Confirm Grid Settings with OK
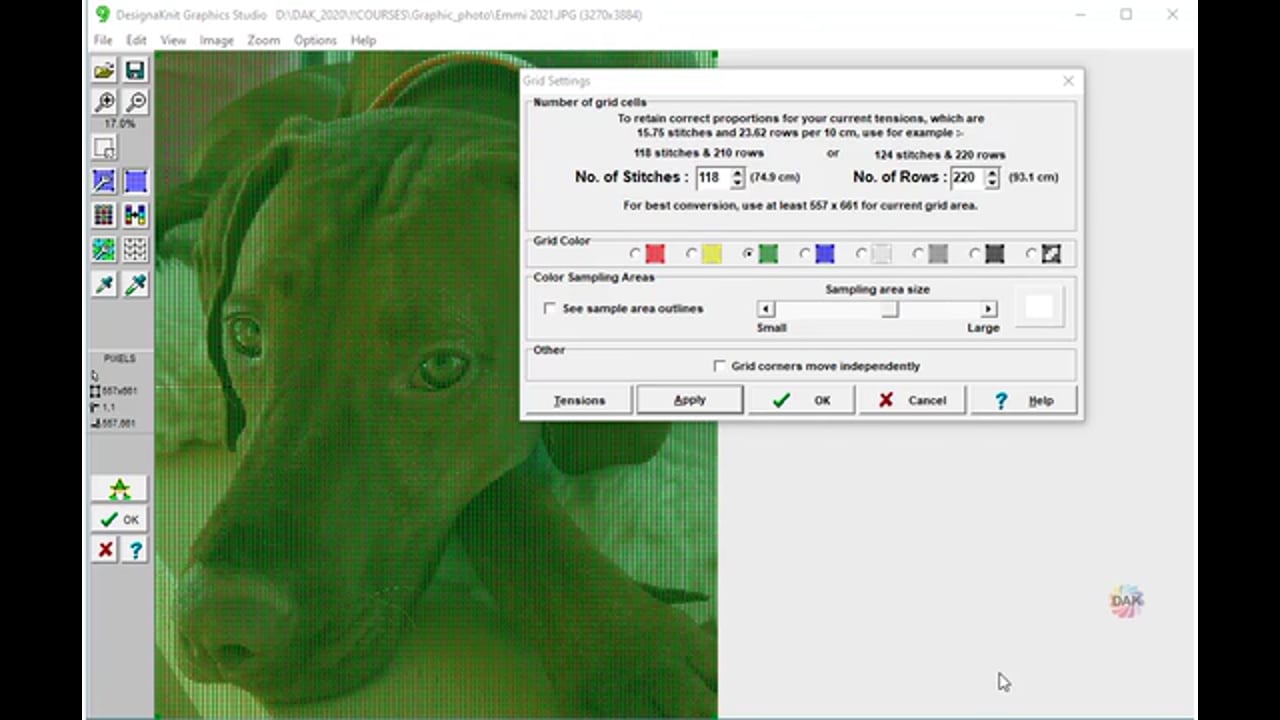The height and width of the screenshot is (720, 1280). point(801,400)
